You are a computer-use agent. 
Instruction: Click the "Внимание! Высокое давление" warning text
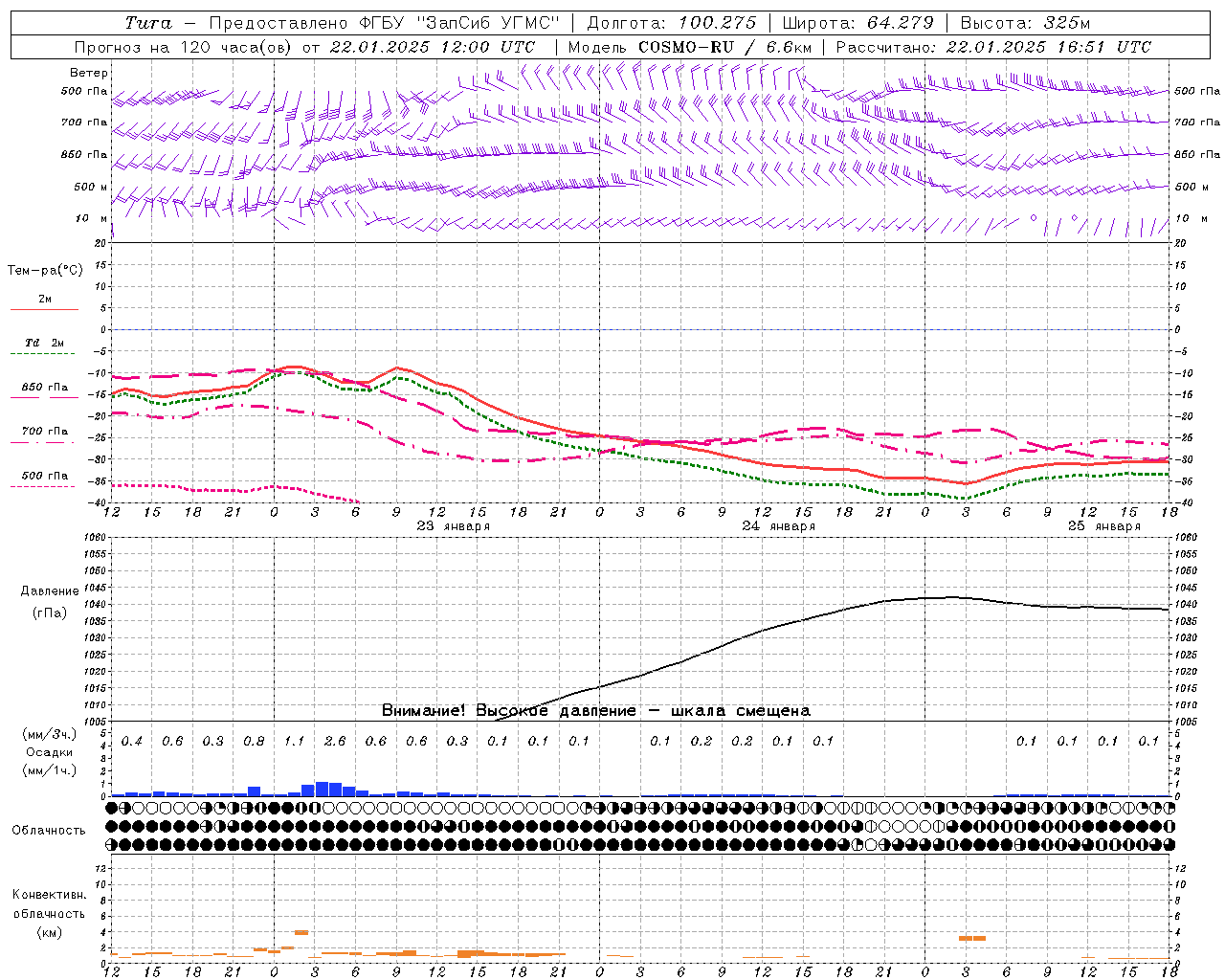click(x=508, y=711)
